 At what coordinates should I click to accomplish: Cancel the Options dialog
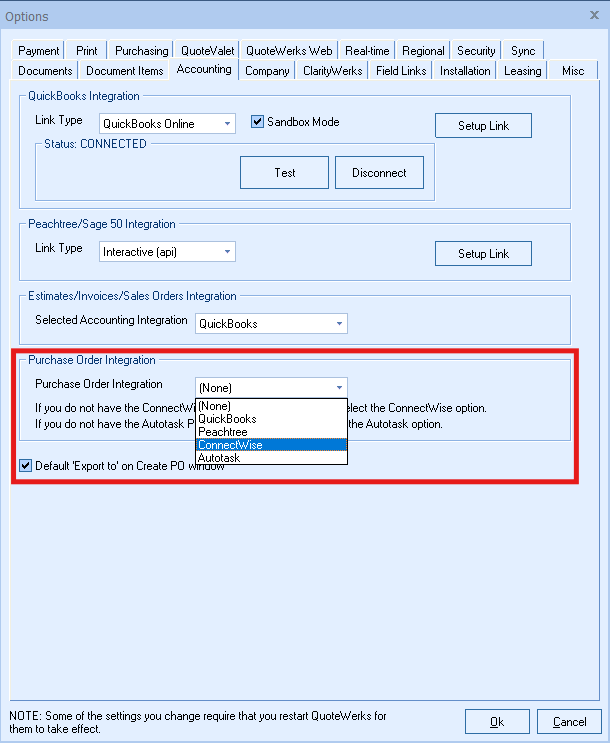pyautogui.click(x=569, y=721)
